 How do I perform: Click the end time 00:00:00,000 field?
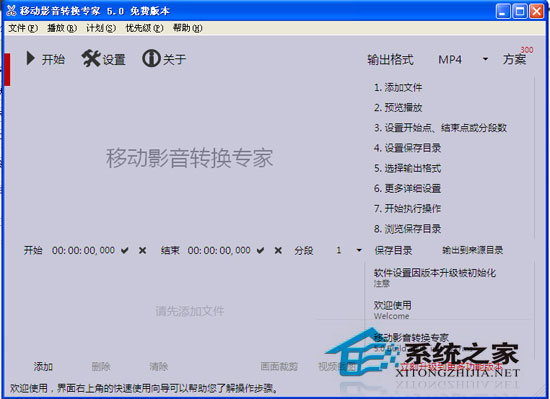(x=219, y=250)
